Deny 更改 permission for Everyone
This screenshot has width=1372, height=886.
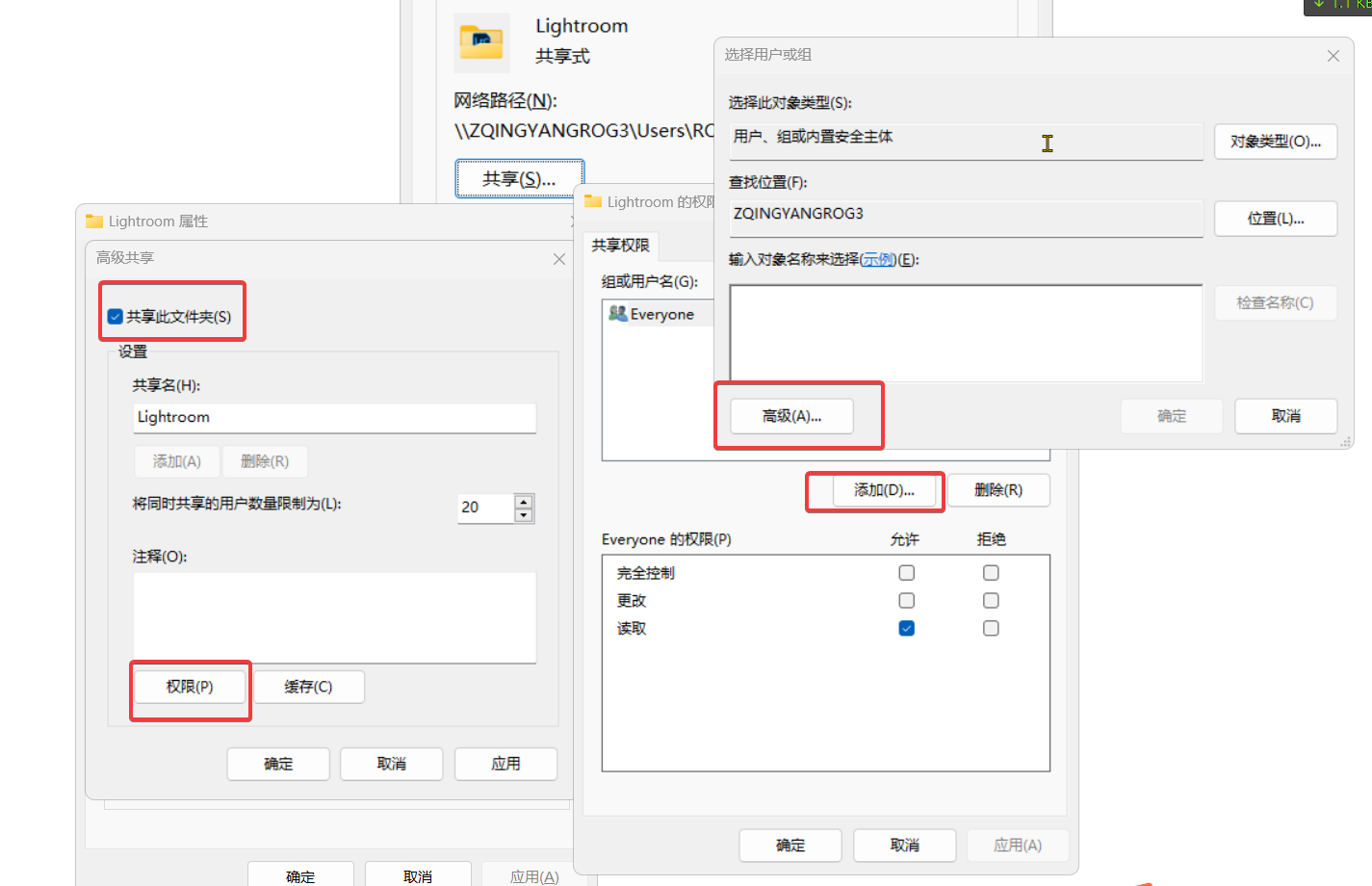(991, 601)
